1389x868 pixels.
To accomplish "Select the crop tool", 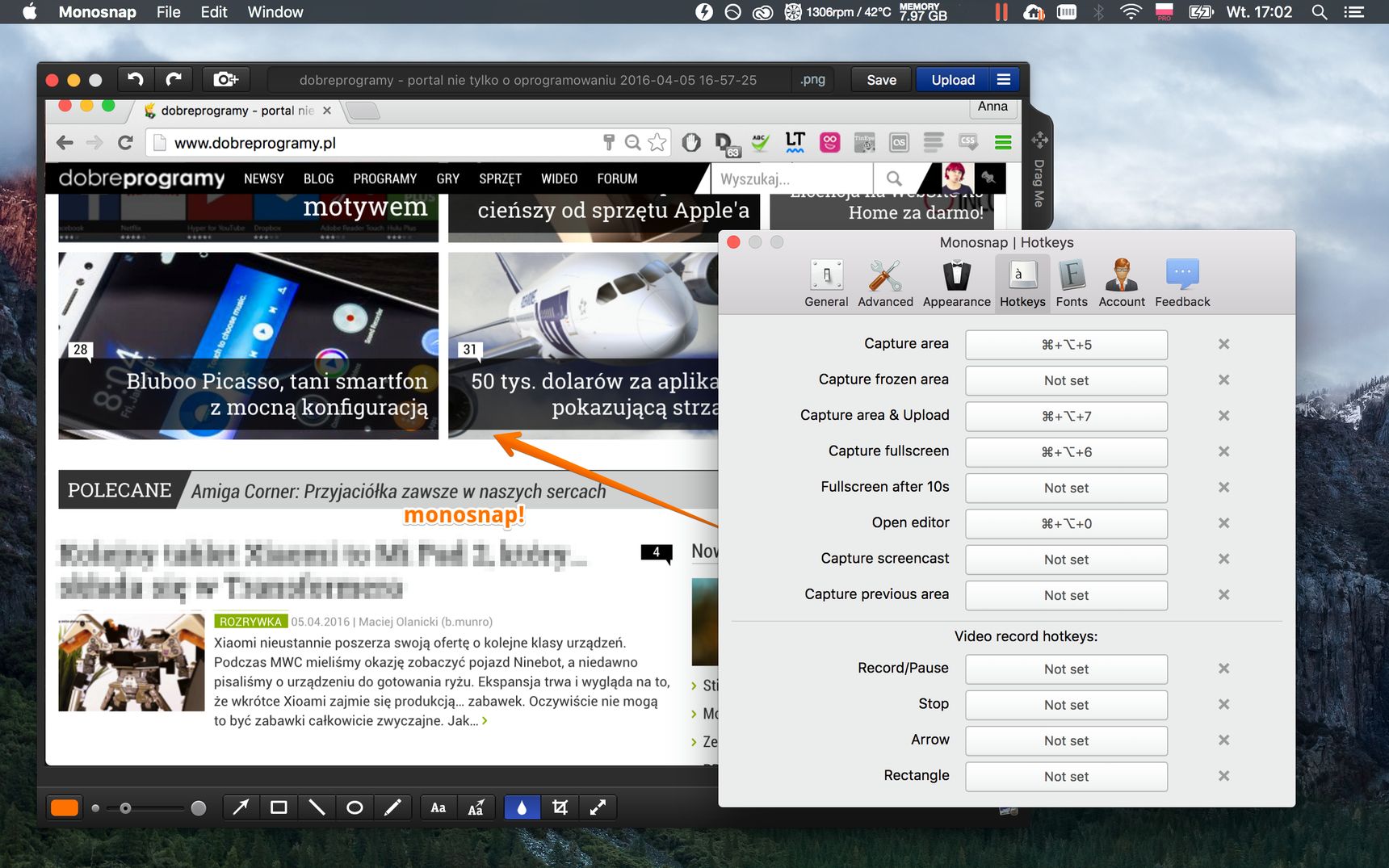I will click(x=560, y=807).
